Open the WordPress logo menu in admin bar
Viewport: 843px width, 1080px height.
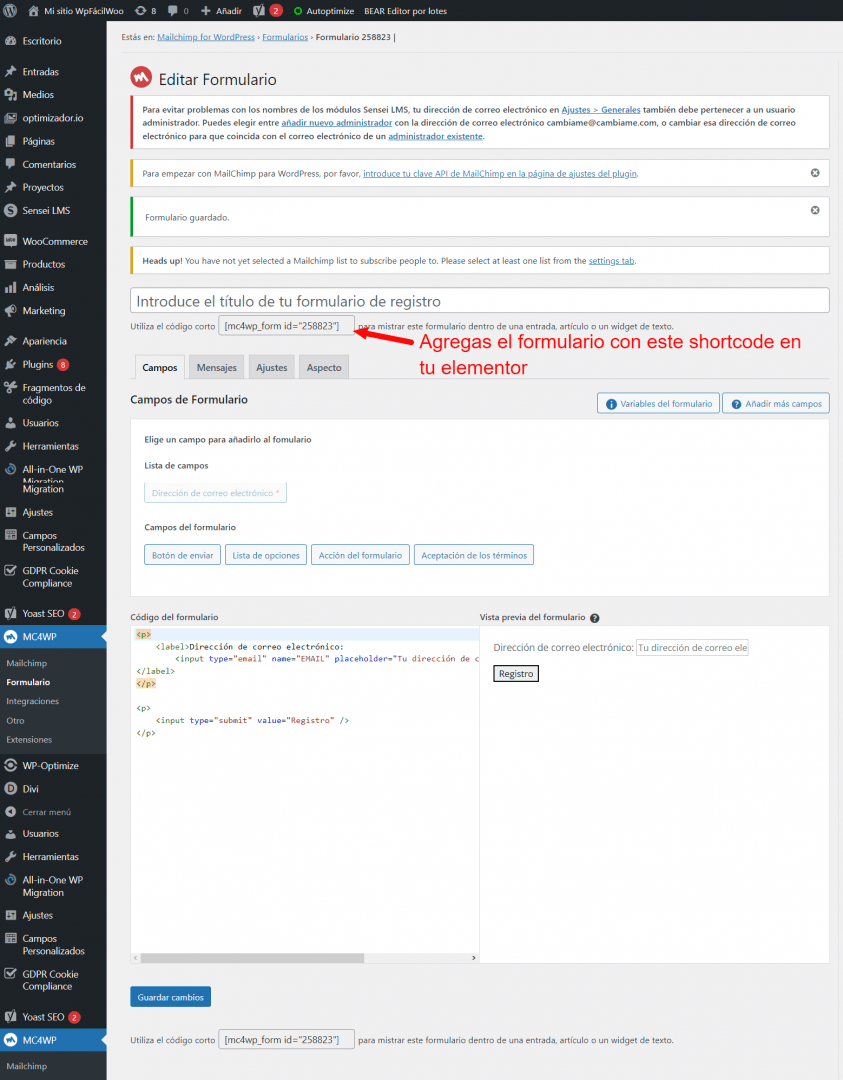[x=10, y=10]
